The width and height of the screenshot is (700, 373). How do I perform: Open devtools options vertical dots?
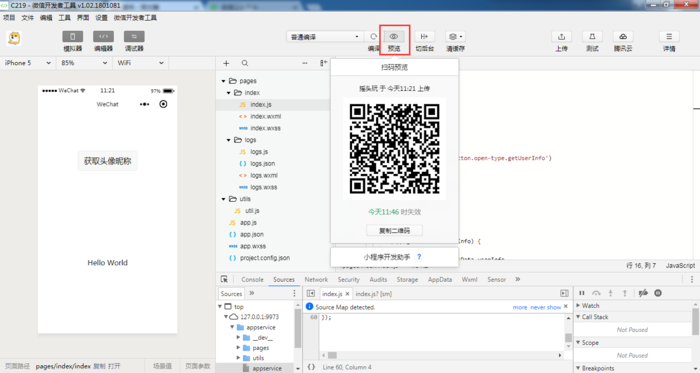click(x=692, y=279)
